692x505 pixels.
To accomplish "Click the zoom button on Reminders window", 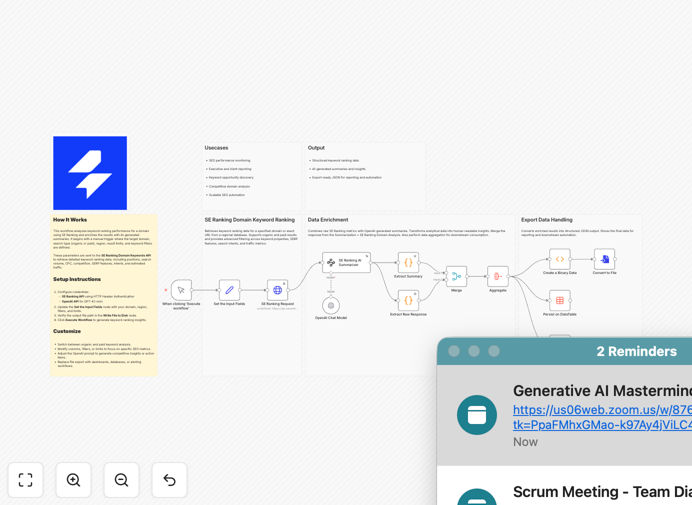I will coord(494,351).
